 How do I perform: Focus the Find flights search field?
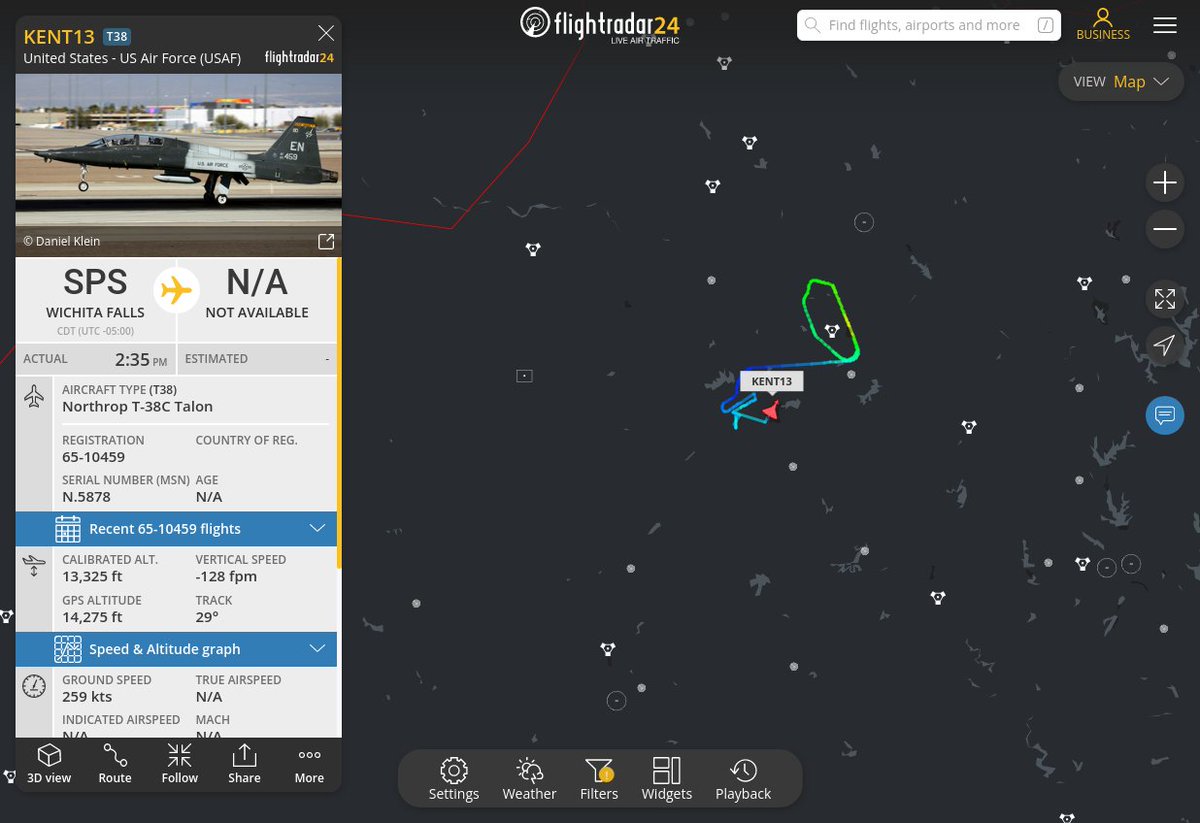[929, 25]
